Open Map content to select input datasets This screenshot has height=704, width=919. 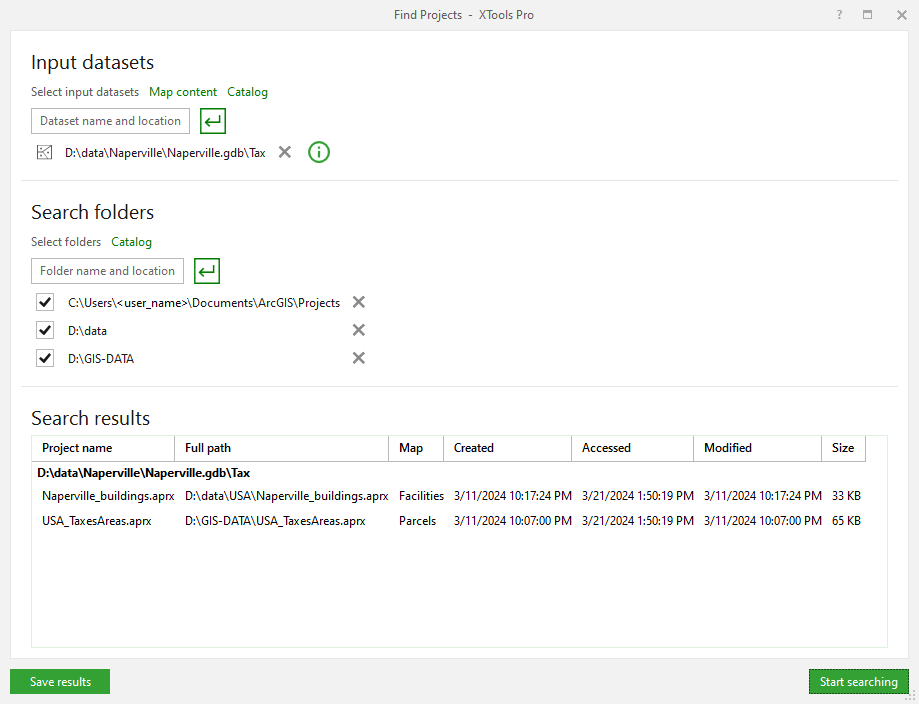(x=183, y=92)
